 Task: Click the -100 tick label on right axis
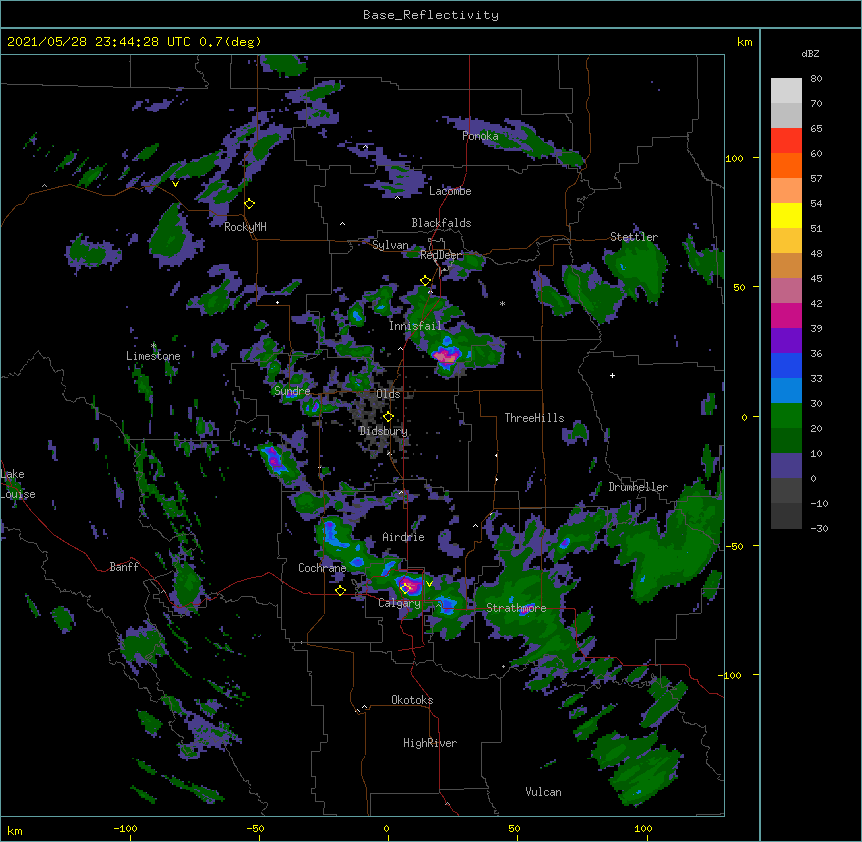731,675
